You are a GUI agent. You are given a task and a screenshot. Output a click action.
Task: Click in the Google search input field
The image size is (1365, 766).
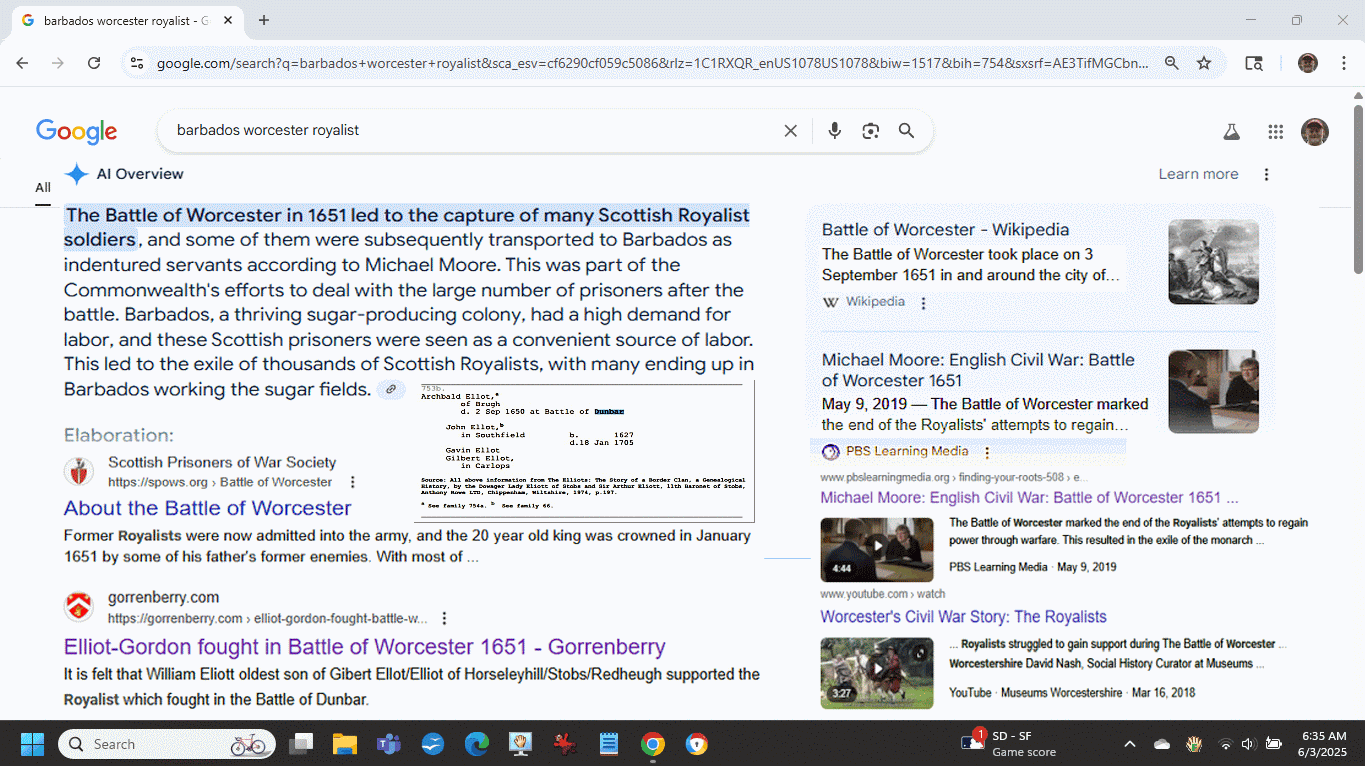tap(470, 131)
